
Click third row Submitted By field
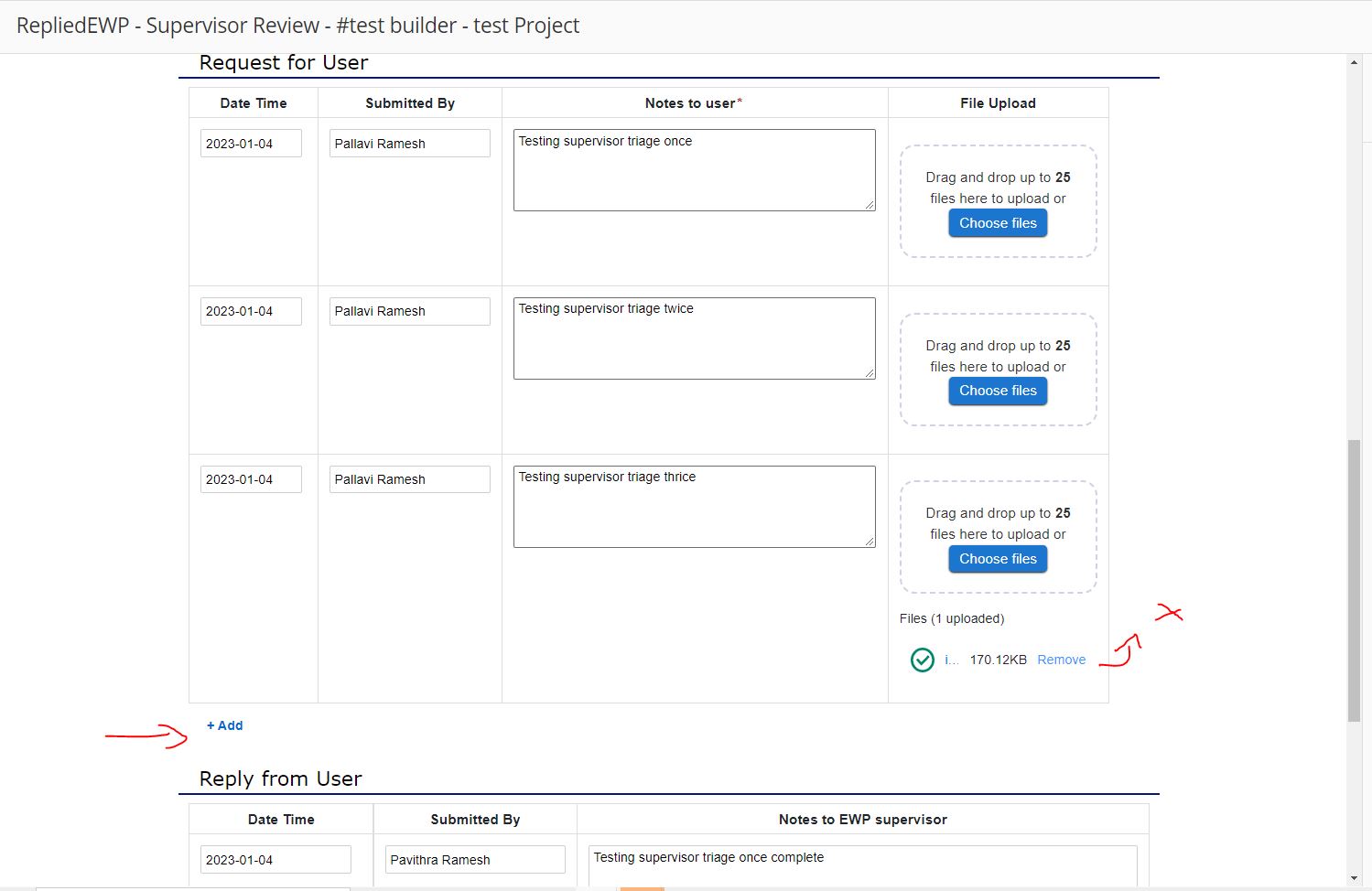(x=409, y=479)
